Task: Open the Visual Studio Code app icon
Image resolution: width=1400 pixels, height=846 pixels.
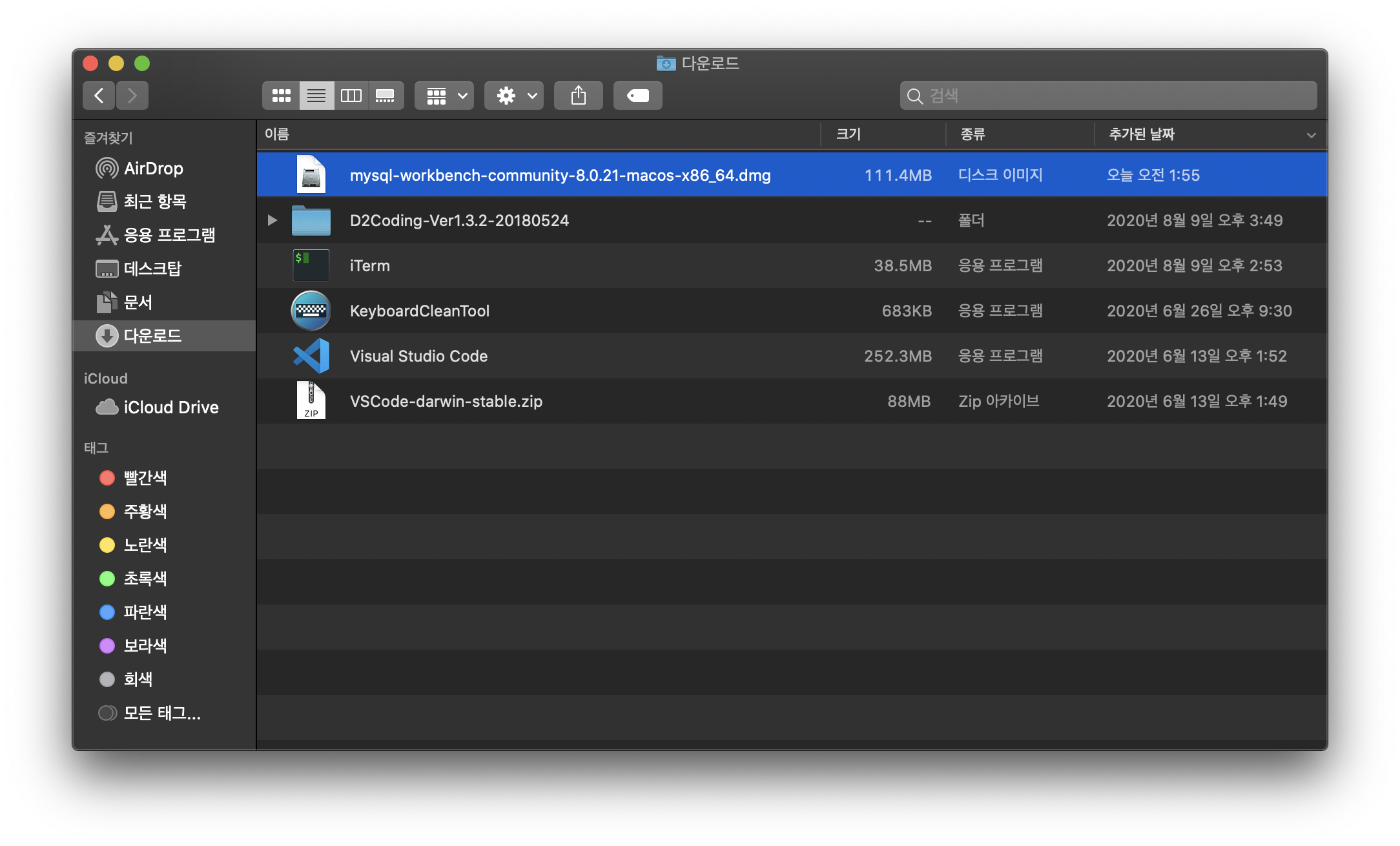Action: tap(311, 356)
